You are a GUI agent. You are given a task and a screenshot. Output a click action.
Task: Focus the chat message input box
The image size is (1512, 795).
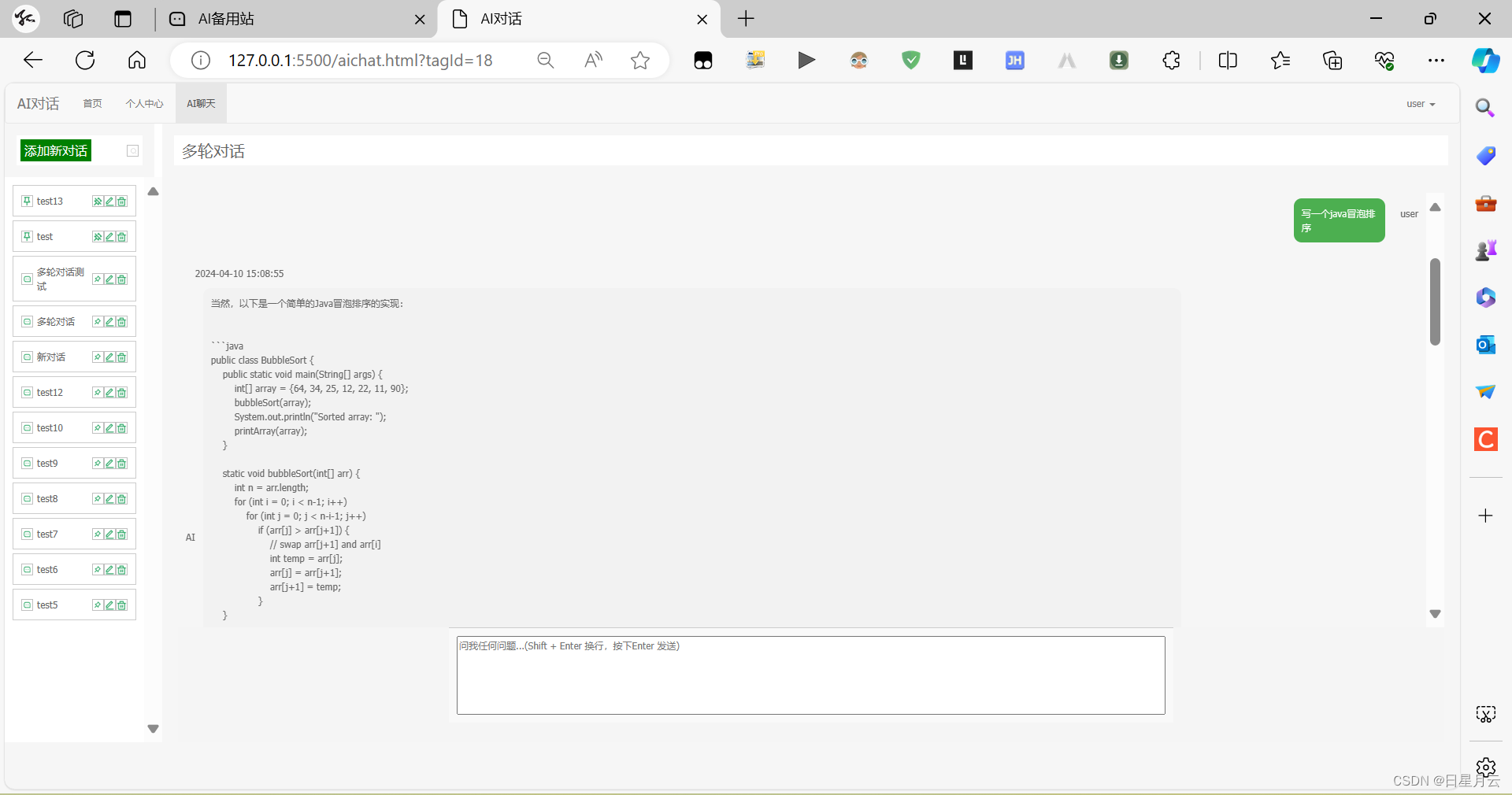tap(811, 675)
